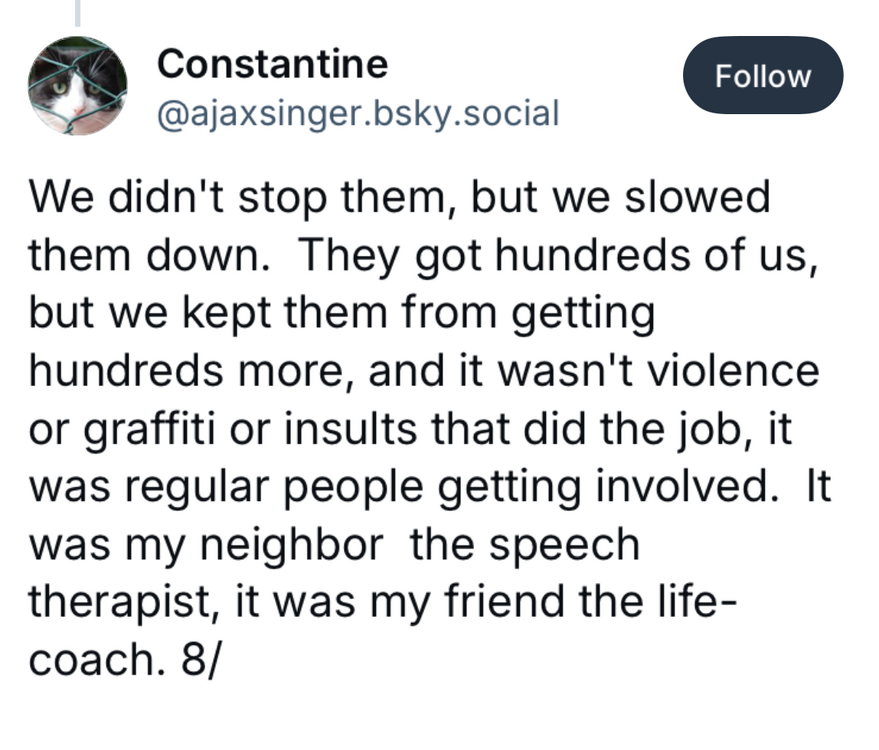The height and width of the screenshot is (750, 879).
Task: Click the thread connector line above the avatar
Action: 77,12
